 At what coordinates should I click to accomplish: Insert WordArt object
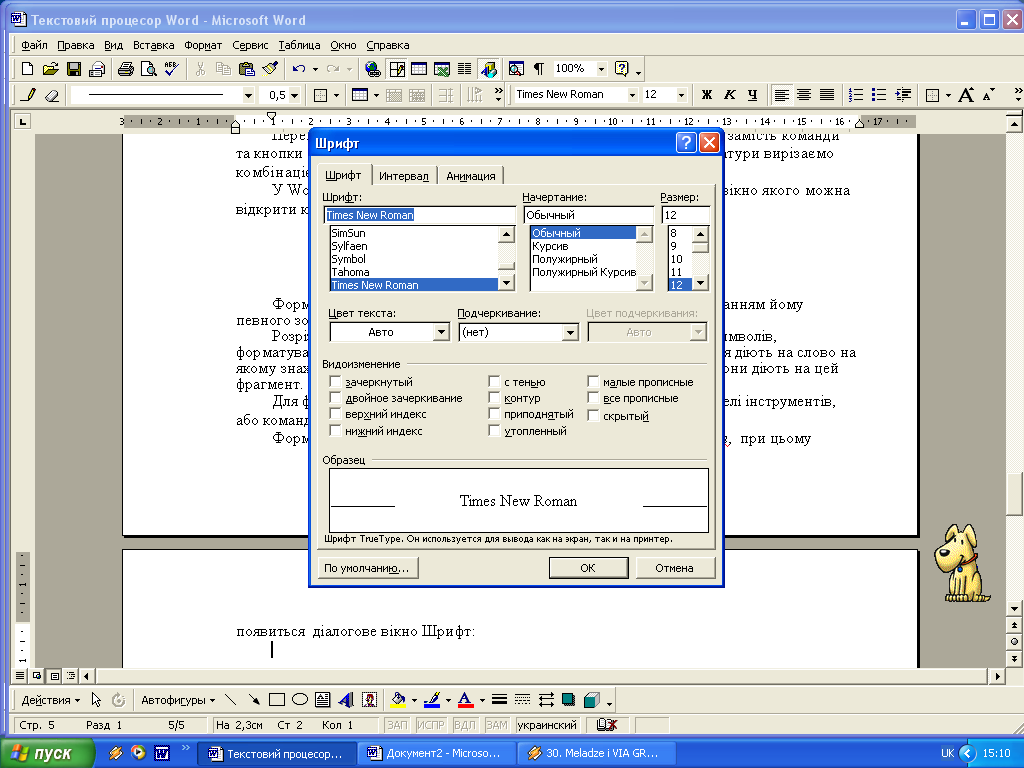tap(346, 700)
